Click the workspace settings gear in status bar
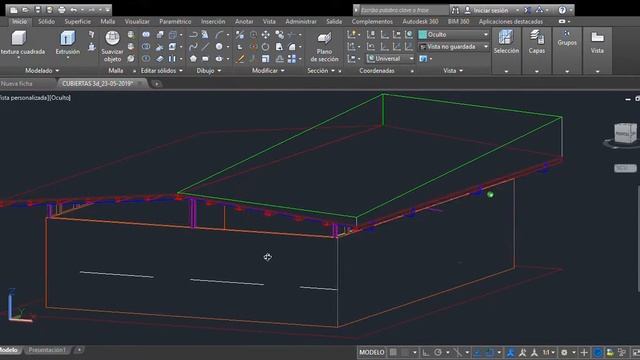Viewport: 640px width, 360px height. coord(564,352)
